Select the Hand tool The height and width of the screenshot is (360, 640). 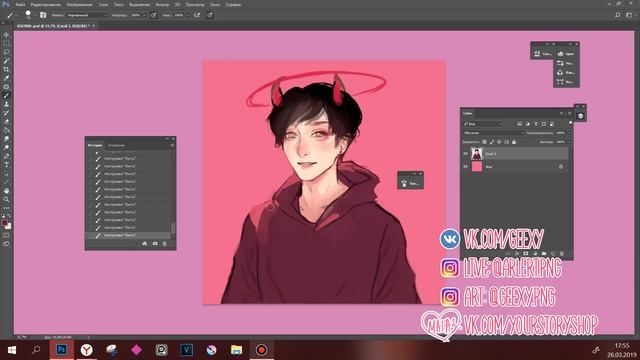[x=6, y=191]
